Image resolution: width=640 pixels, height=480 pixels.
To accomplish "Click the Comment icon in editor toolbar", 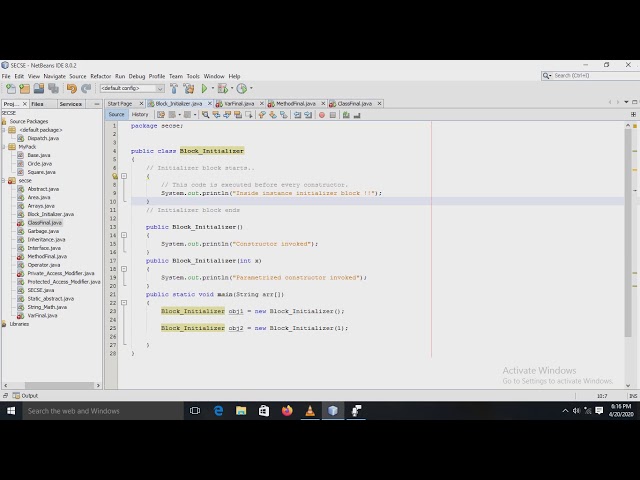I will click(346, 115).
